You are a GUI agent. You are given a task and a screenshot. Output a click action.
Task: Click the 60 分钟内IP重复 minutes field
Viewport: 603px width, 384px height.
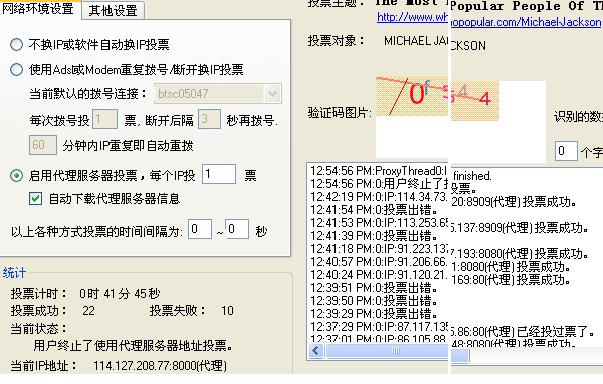click(x=43, y=145)
